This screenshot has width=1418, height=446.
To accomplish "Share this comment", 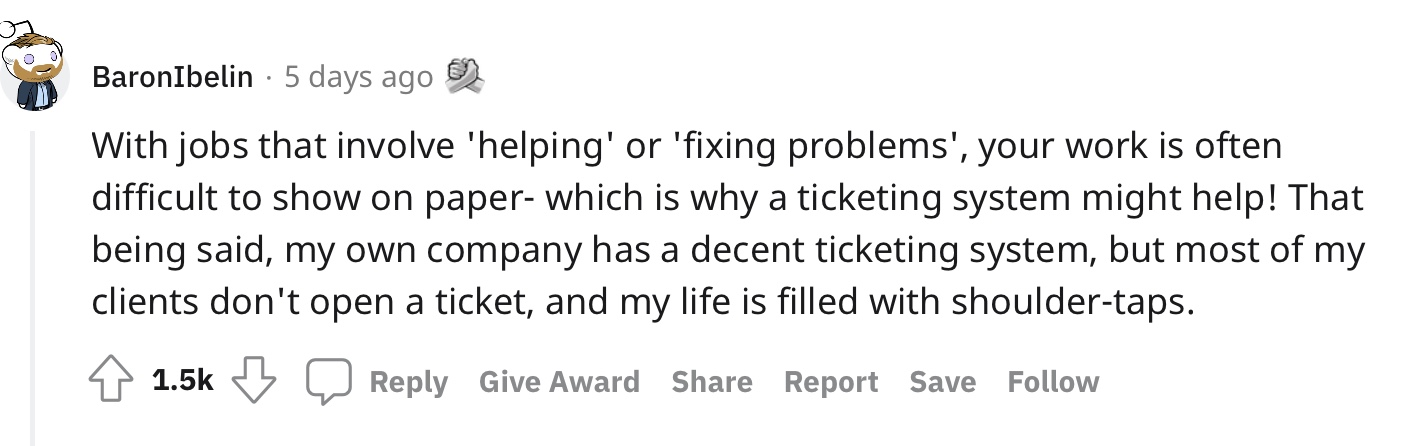I will tap(712, 382).
